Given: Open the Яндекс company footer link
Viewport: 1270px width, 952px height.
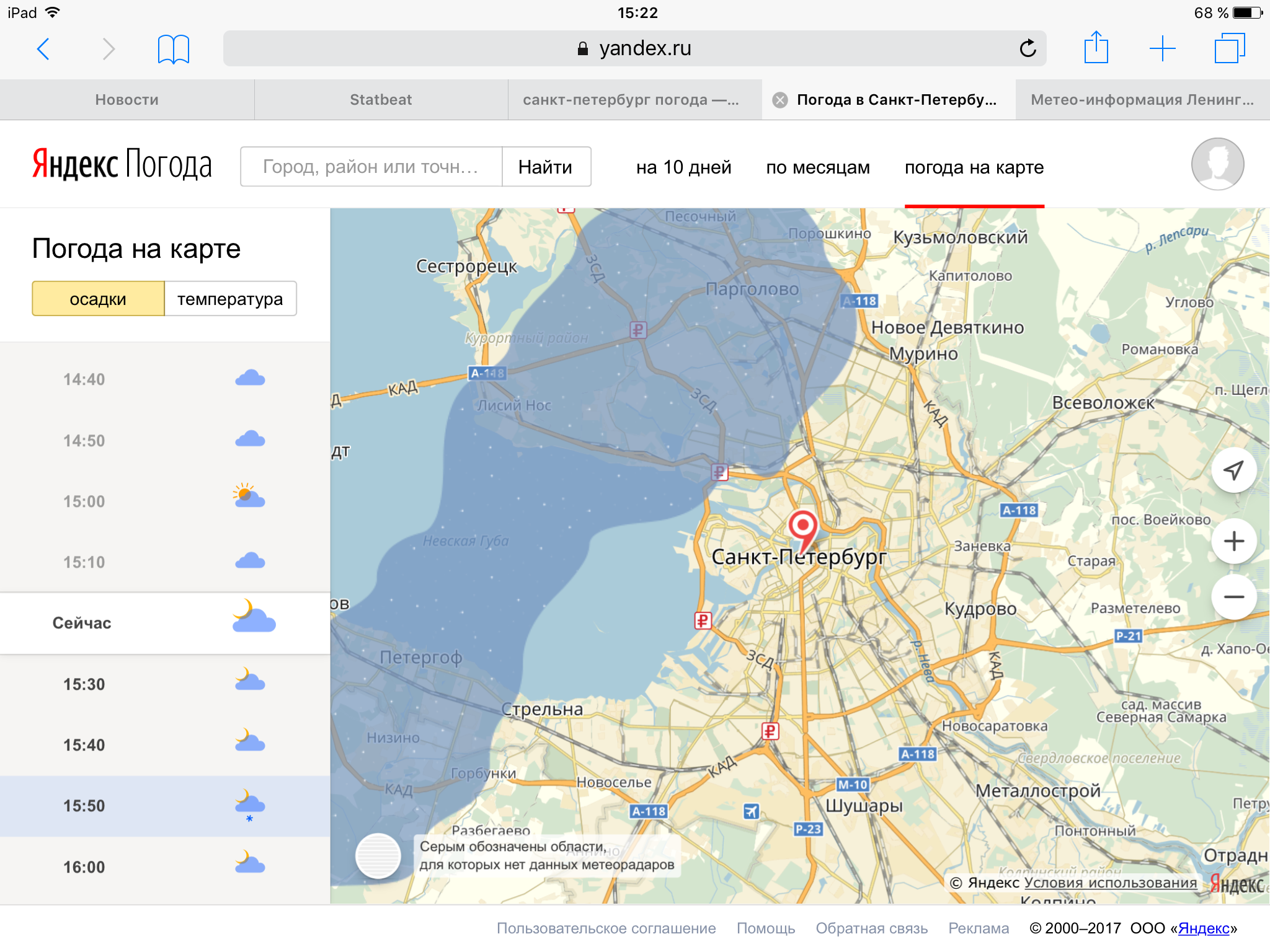Looking at the screenshot, I should click(1204, 928).
